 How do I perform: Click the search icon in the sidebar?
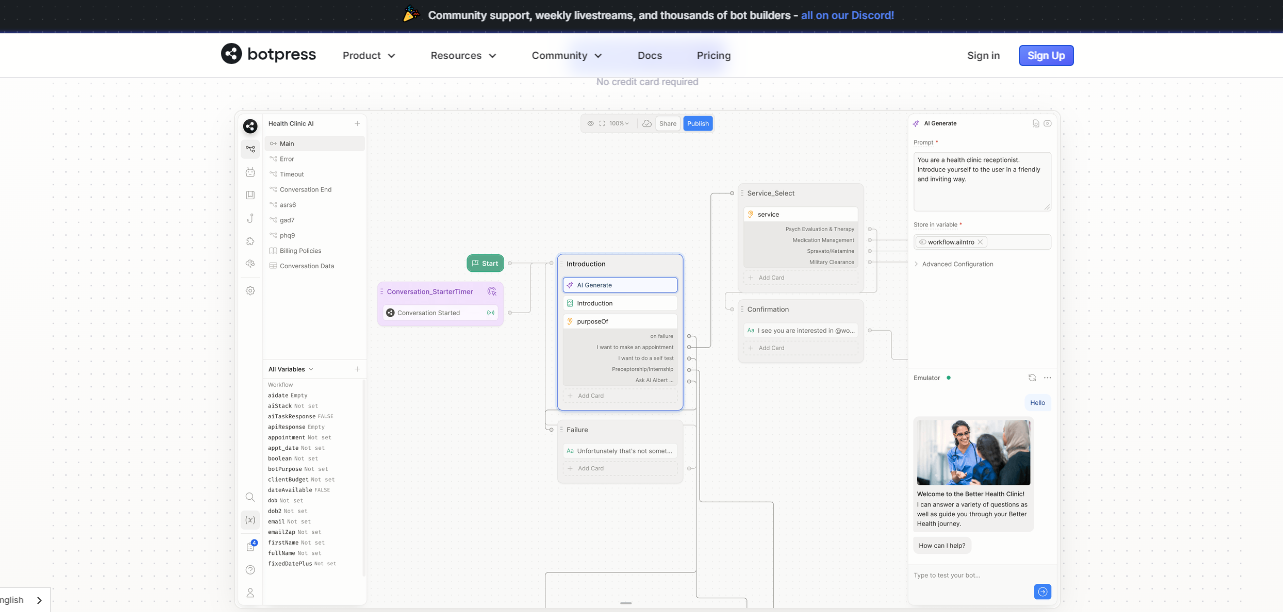click(x=250, y=497)
